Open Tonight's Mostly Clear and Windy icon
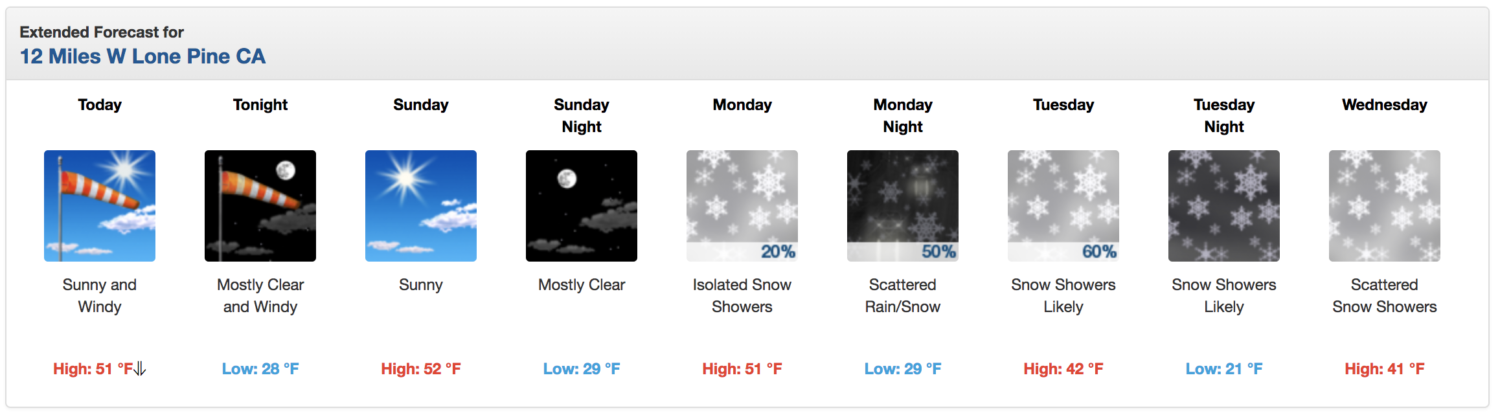Viewport: 1500px width, 417px height. (x=260, y=206)
